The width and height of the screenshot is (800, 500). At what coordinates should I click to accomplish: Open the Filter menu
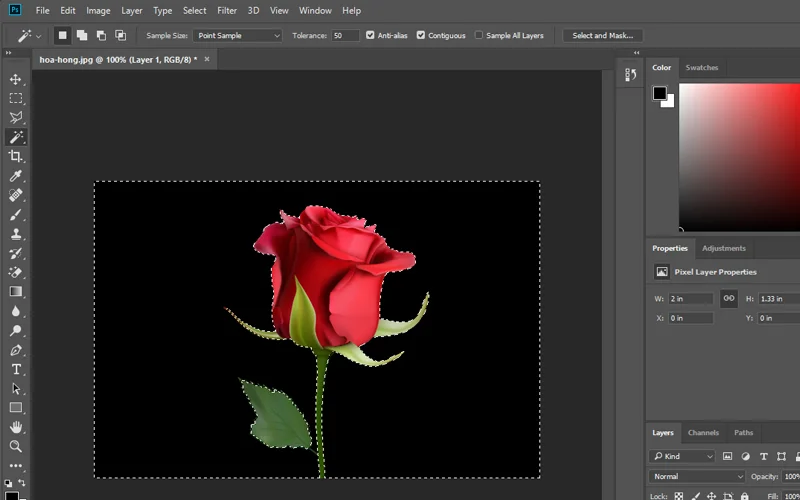coord(227,10)
